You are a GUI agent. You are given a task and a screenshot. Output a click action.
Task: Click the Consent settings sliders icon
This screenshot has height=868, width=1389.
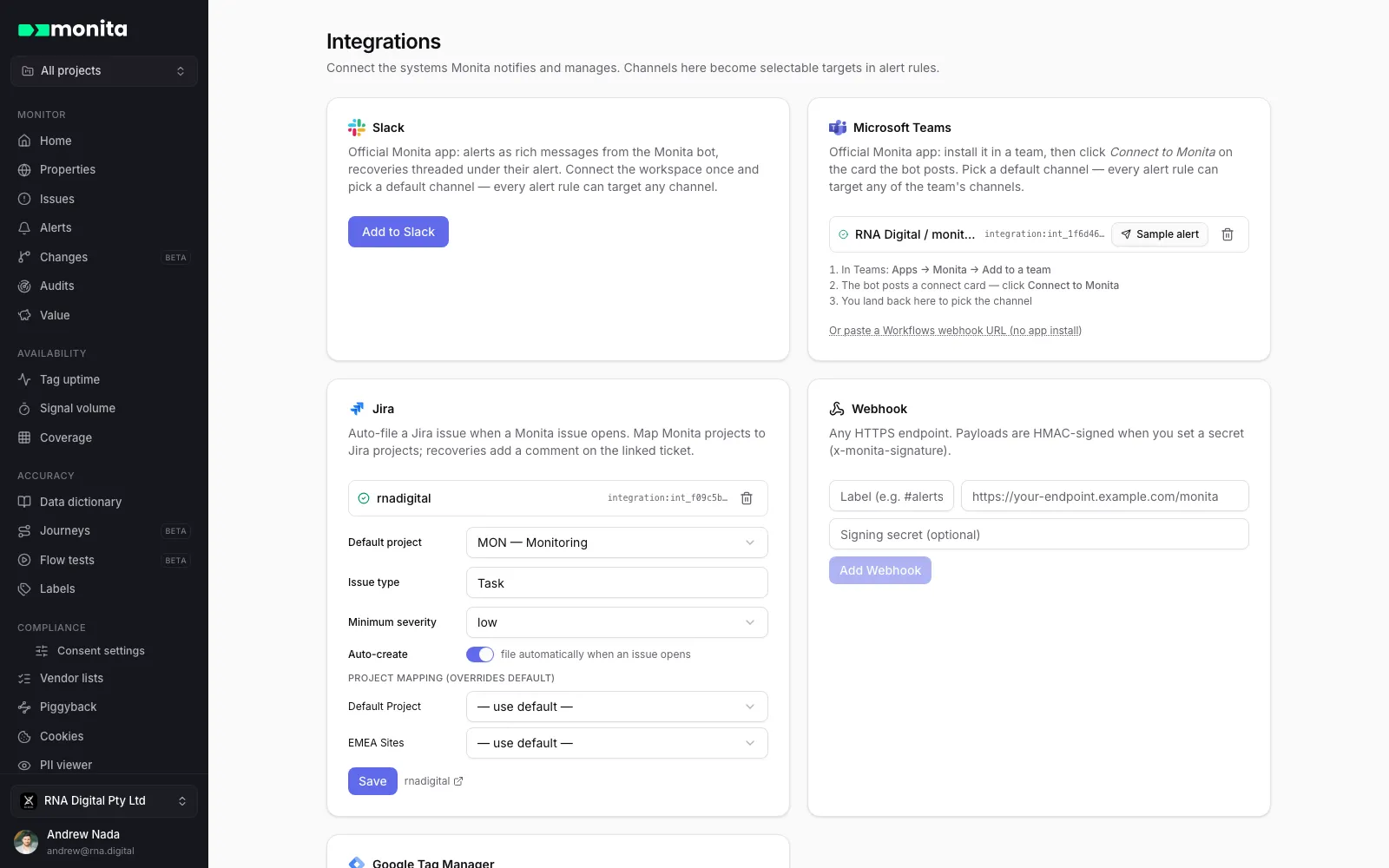(x=42, y=651)
